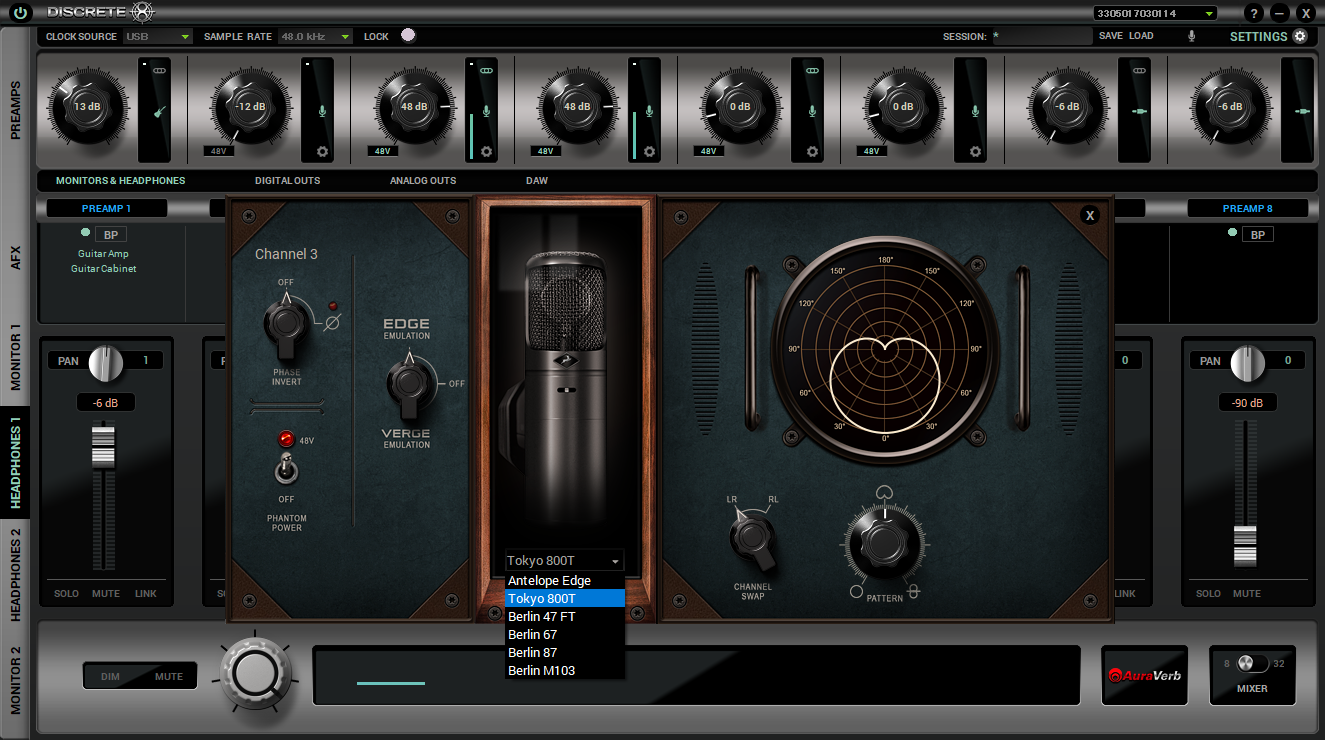1325x740 pixels.
Task: Mute the monitor output next to DIM
Action: [x=169, y=676]
